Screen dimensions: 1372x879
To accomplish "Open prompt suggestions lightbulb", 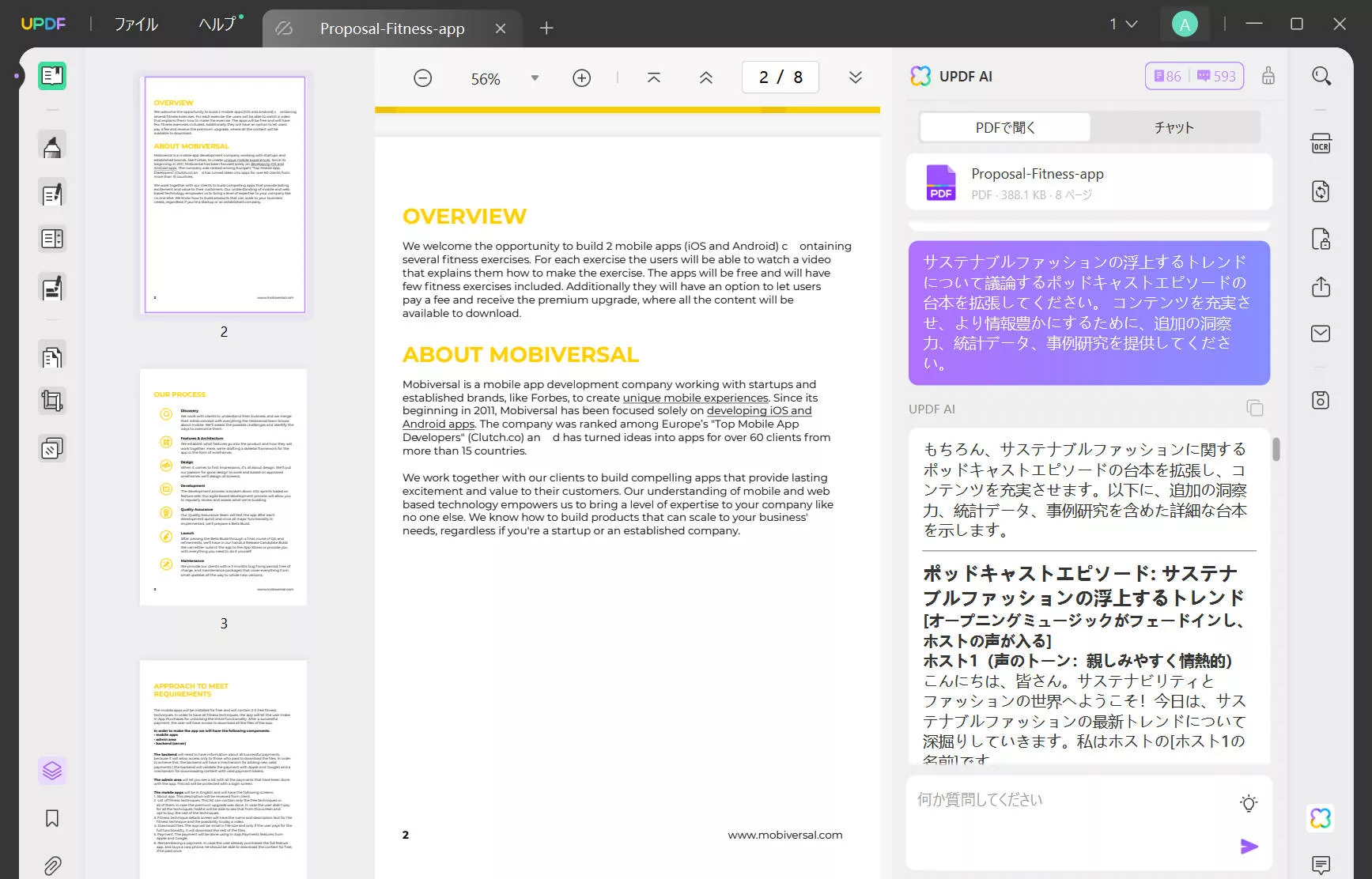I will (1249, 804).
